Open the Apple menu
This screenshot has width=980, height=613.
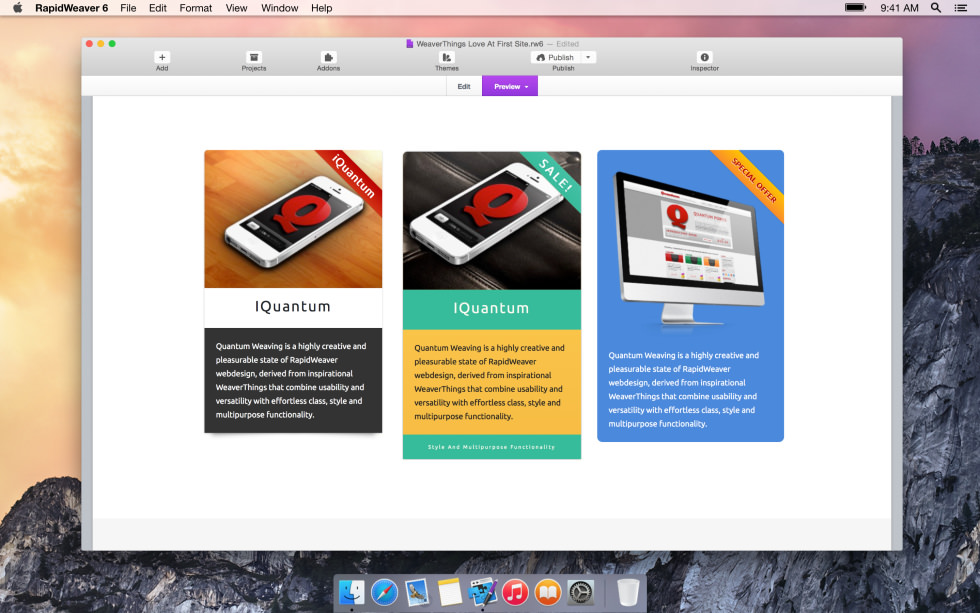[x=18, y=8]
